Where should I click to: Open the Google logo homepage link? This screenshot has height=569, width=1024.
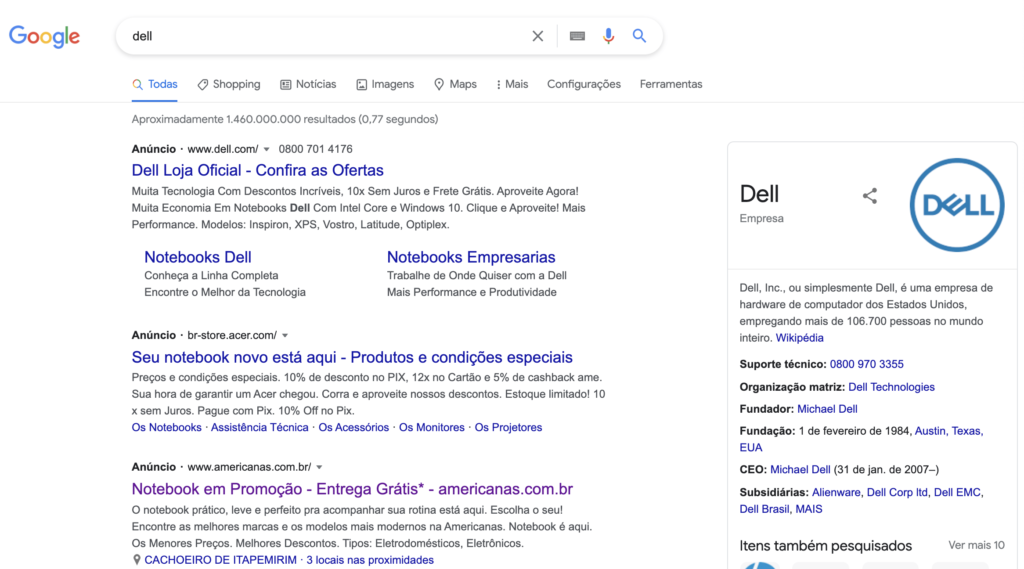pos(44,37)
